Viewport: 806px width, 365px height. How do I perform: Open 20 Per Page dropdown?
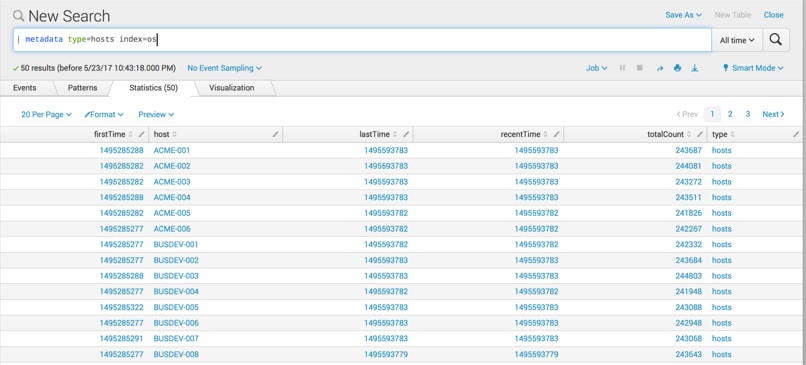click(x=46, y=115)
